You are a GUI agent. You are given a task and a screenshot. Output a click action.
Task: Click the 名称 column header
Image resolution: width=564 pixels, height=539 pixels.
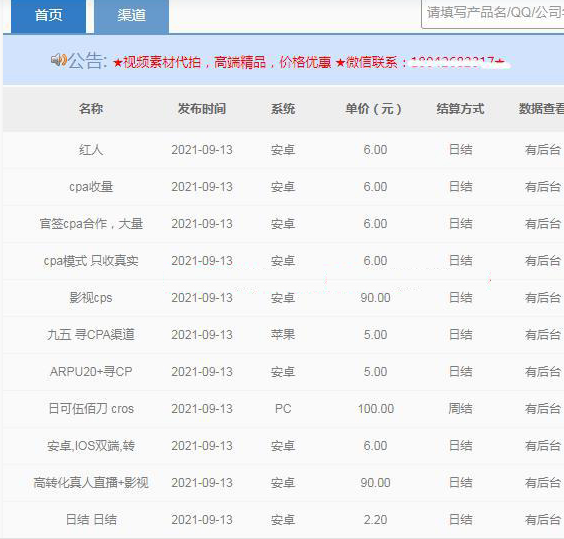point(91,109)
